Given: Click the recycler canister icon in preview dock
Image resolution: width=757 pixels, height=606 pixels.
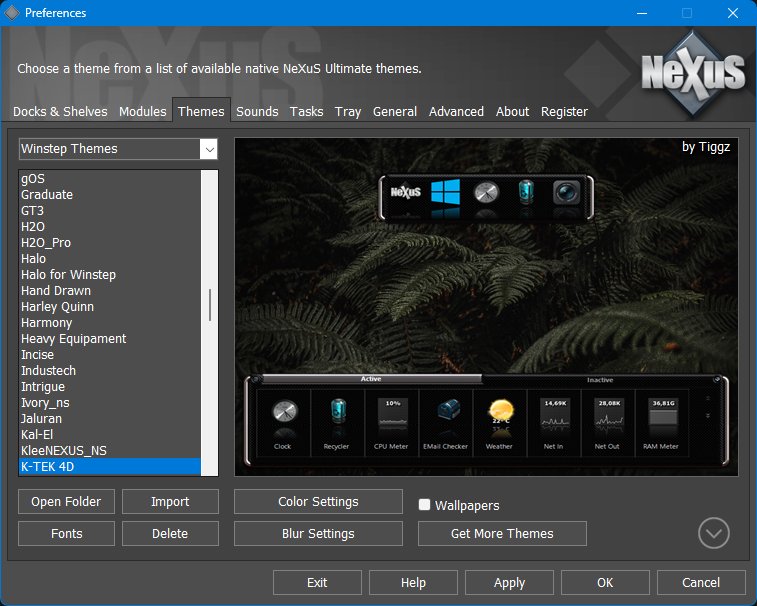Looking at the screenshot, I should point(526,192).
